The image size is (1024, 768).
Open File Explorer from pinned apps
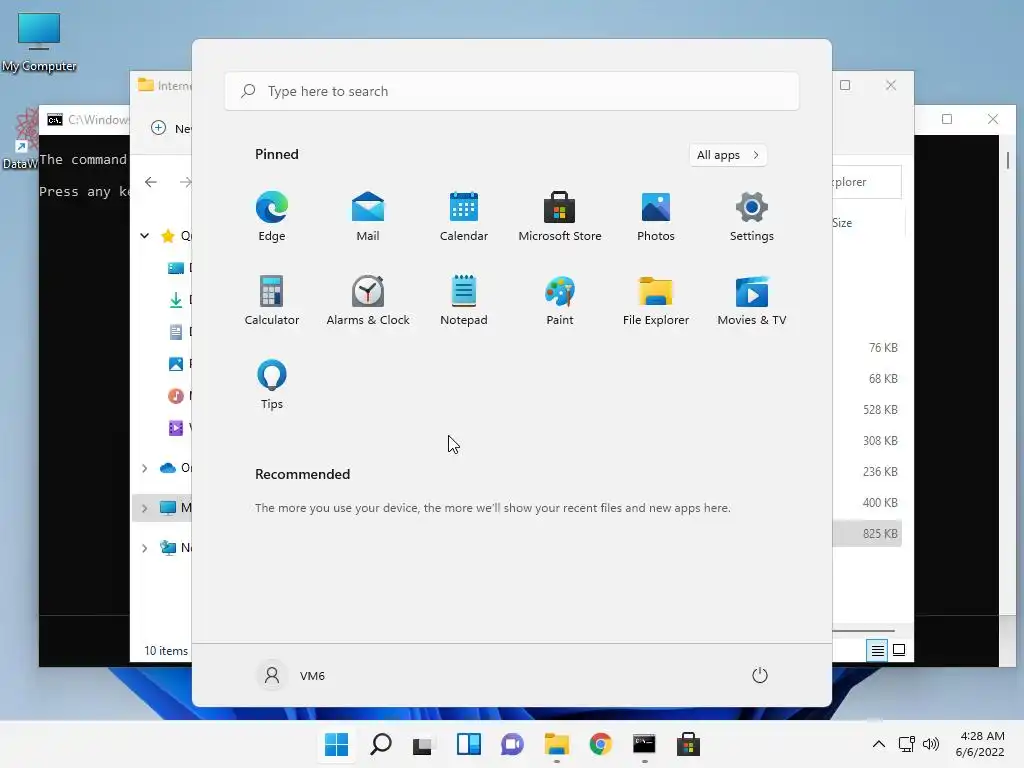point(656,300)
